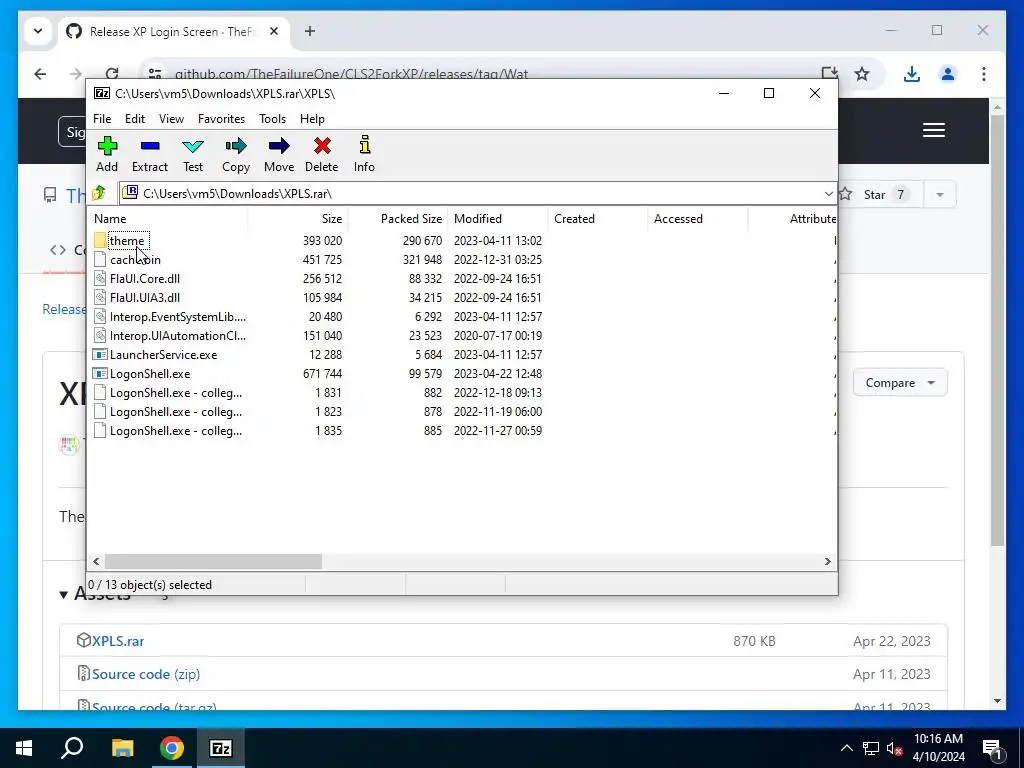Select the LogonShell.exe application icon
This screenshot has width=1024, height=768.
point(99,374)
